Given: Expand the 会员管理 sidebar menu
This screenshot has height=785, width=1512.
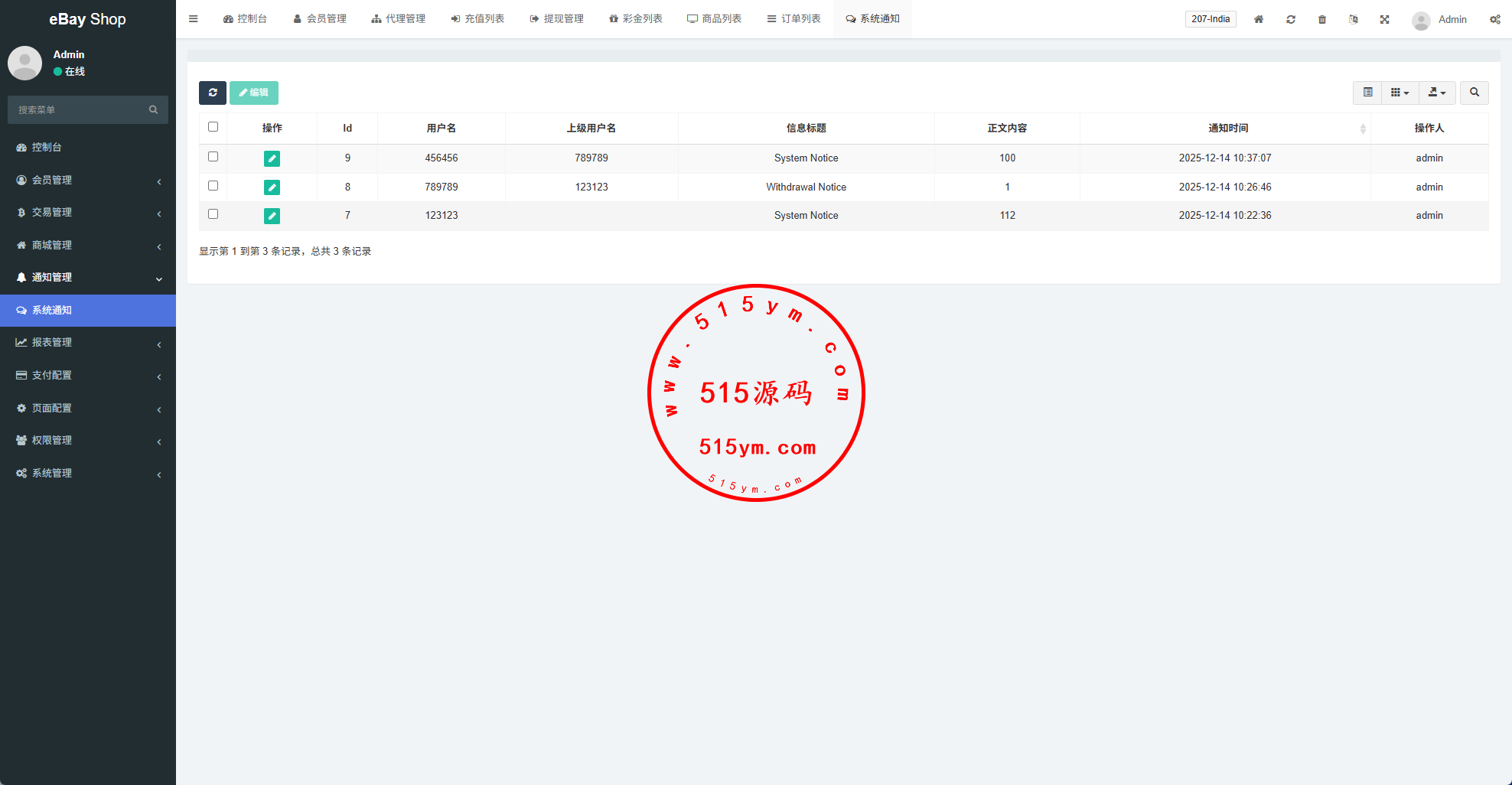Looking at the screenshot, I should (x=88, y=181).
